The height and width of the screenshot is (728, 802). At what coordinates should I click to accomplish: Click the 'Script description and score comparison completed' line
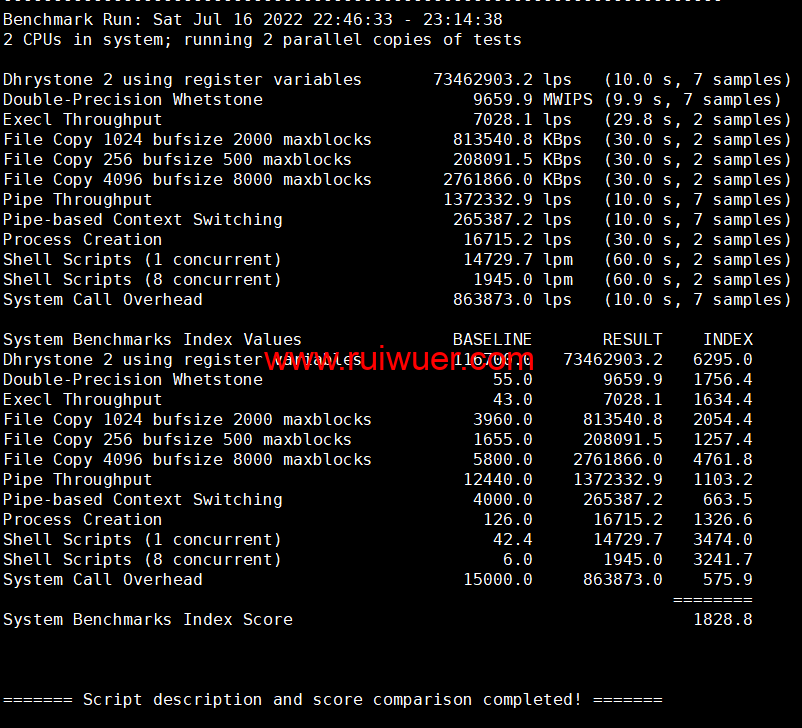(x=332, y=700)
